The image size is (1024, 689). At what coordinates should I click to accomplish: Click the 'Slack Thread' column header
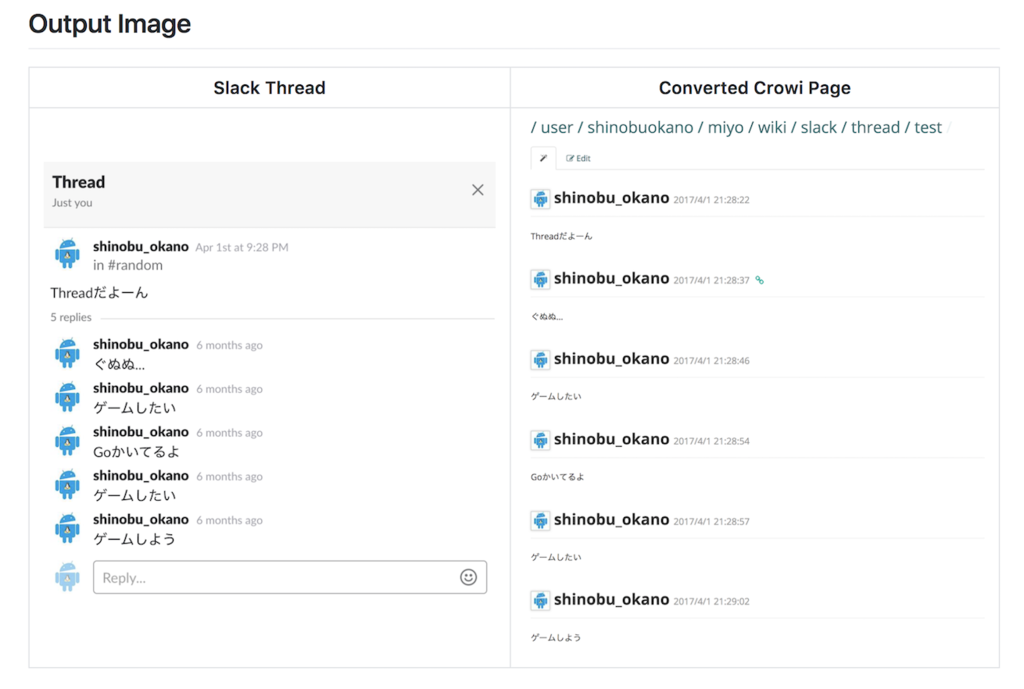(269, 88)
